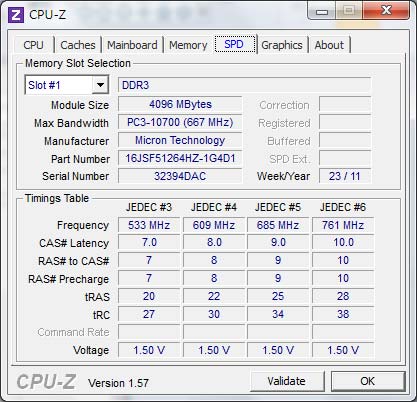This screenshot has height=402, width=417.
Task: Click tRC value 38
Action: click(343, 314)
